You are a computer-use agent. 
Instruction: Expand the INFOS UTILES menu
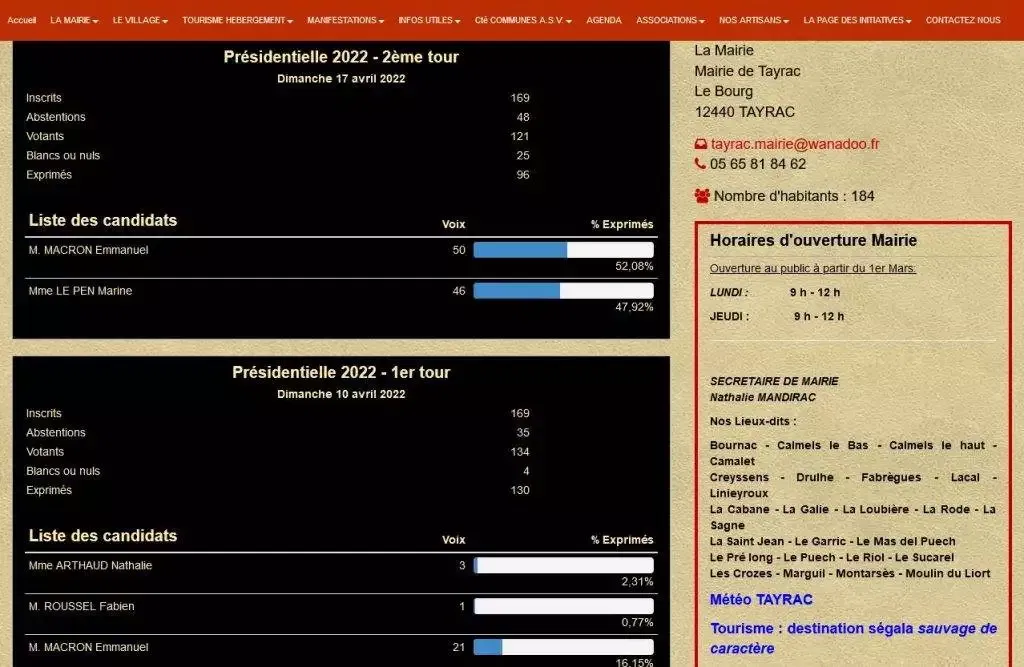point(429,20)
